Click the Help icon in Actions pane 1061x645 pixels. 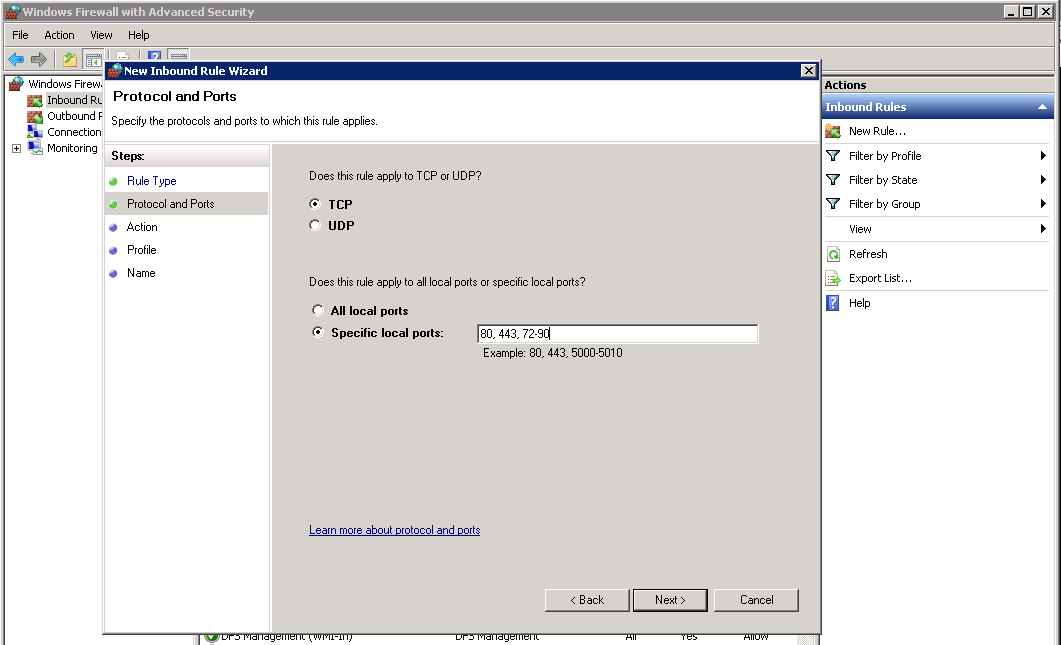(x=833, y=303)
